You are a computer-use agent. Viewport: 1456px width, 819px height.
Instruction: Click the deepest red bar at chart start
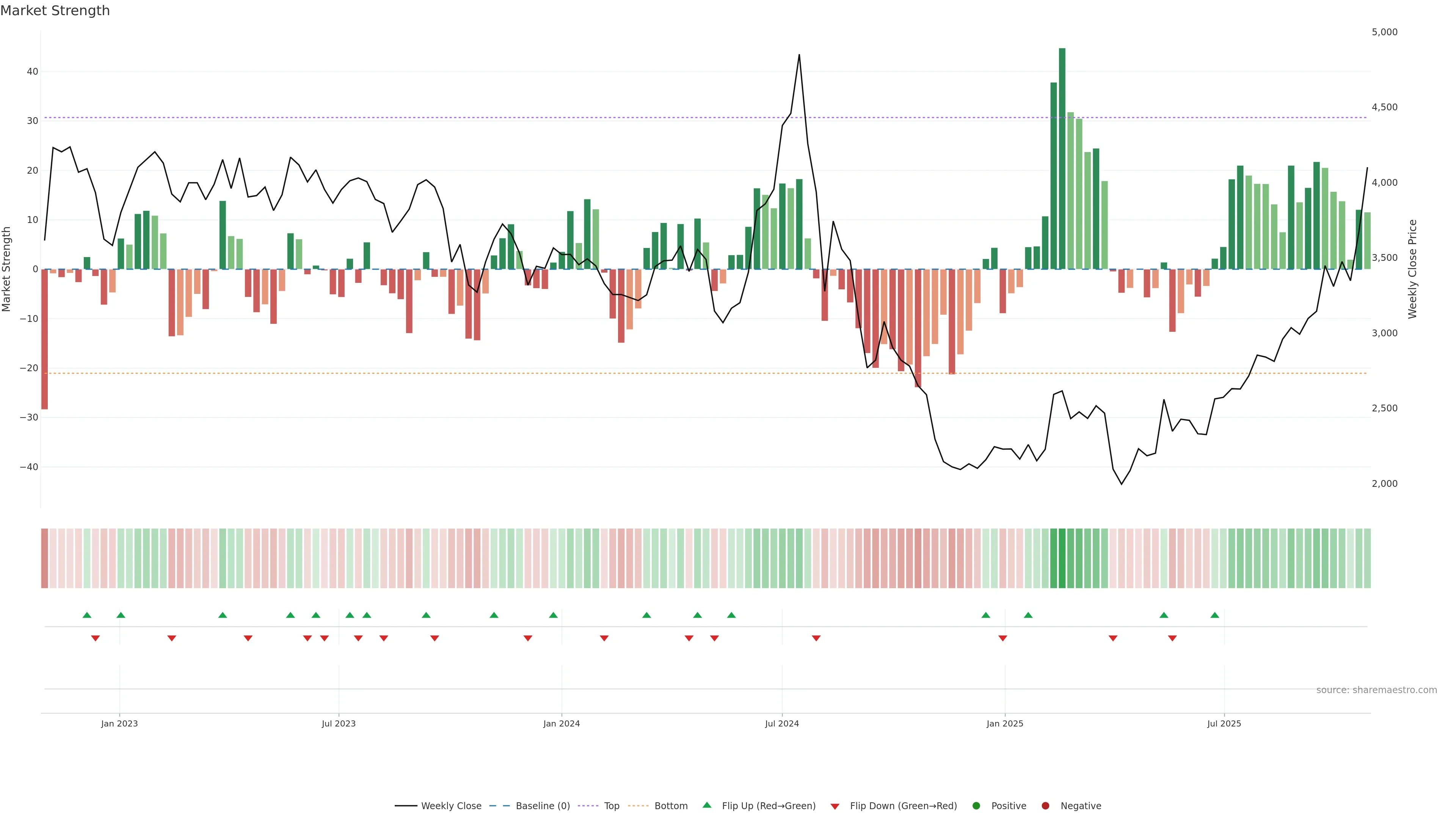pyautogui.click(x=45, y=339)
